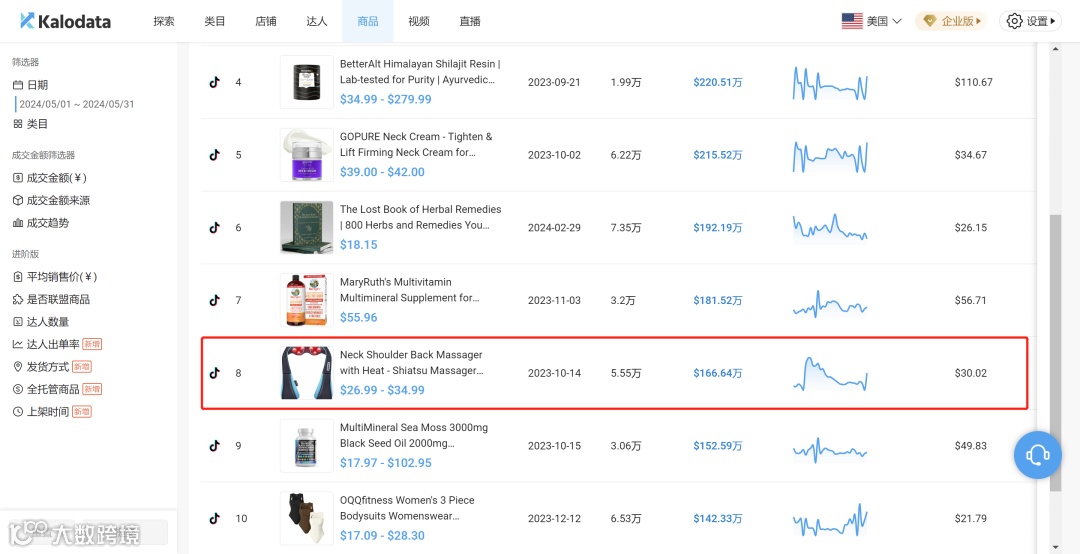Open the OQQfitness Bodysuits thumbnail

307,519
